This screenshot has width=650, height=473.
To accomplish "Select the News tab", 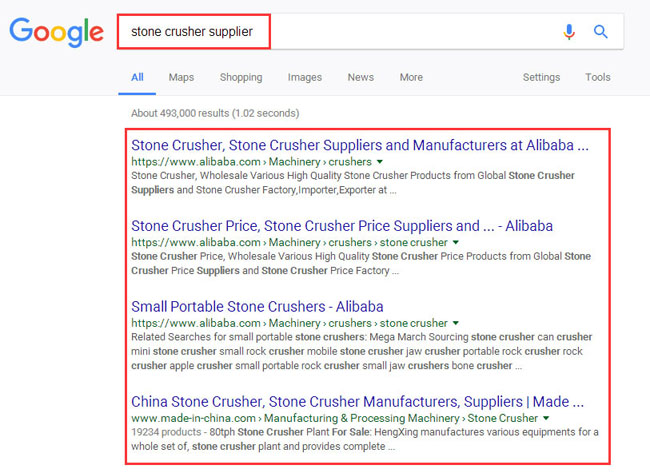I will (x=361, y=77).
